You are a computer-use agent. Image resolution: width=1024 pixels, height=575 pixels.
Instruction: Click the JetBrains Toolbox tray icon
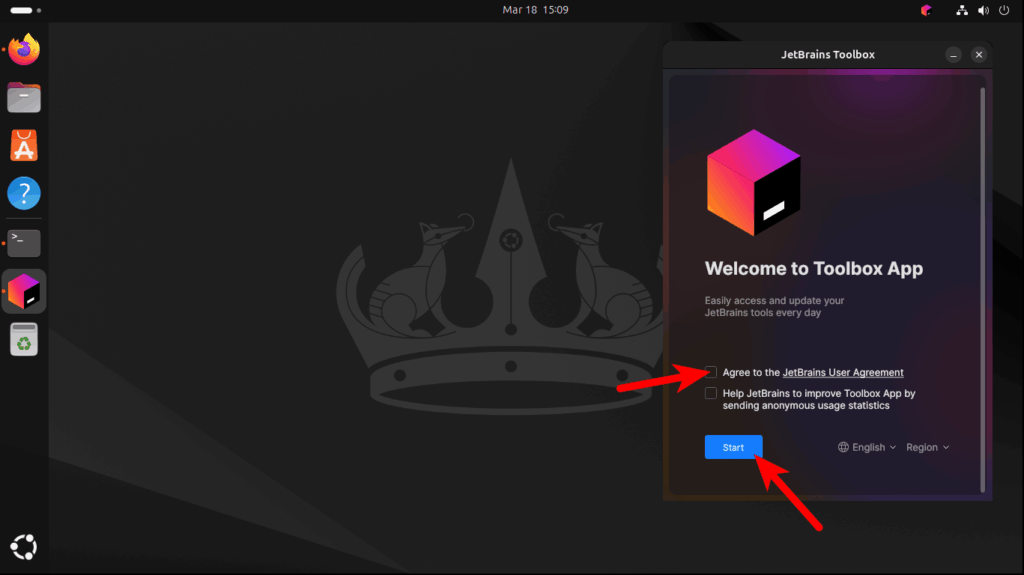(x=925, y=10)
